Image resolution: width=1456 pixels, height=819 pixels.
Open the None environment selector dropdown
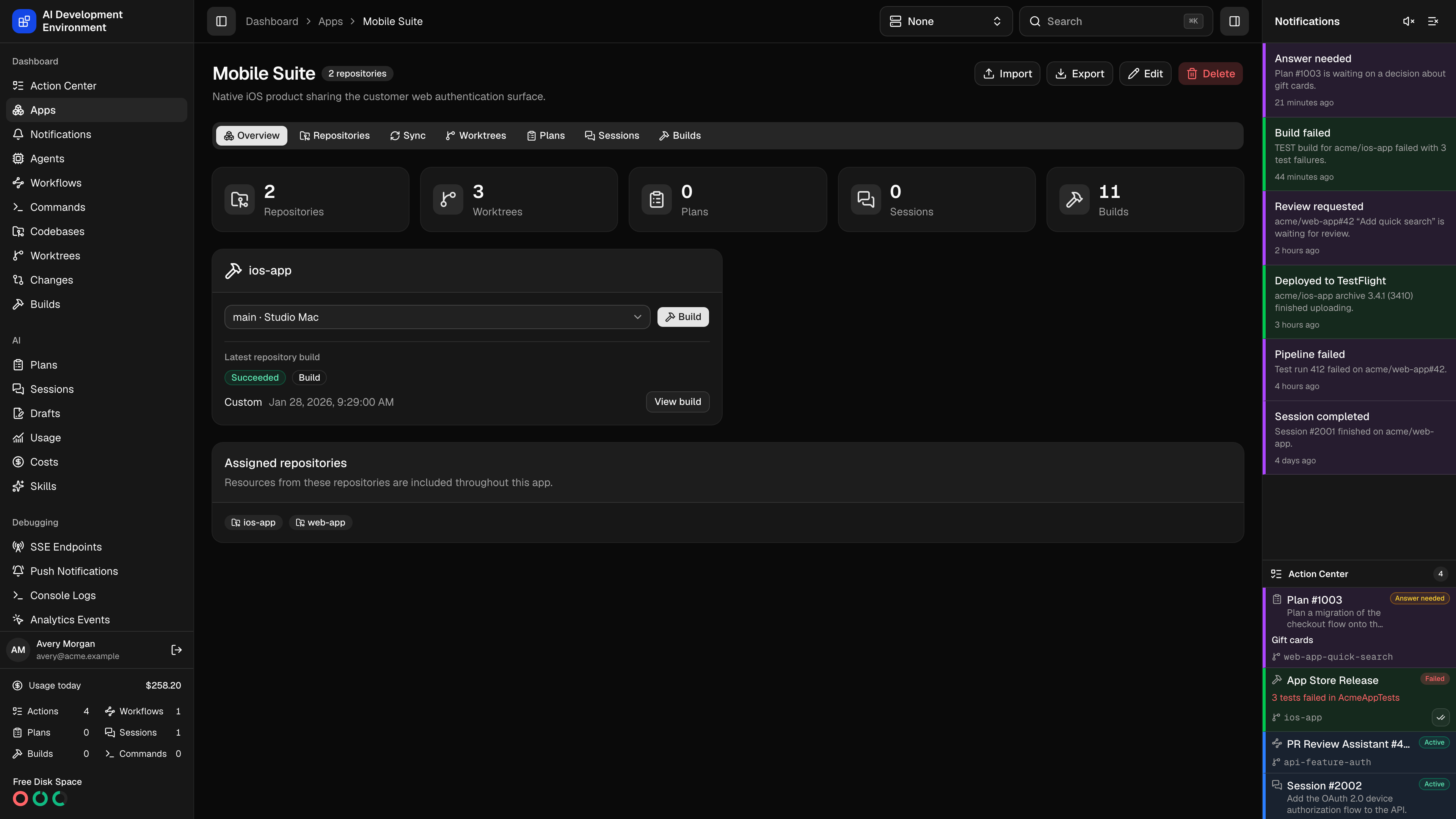[x=946, y=22]
